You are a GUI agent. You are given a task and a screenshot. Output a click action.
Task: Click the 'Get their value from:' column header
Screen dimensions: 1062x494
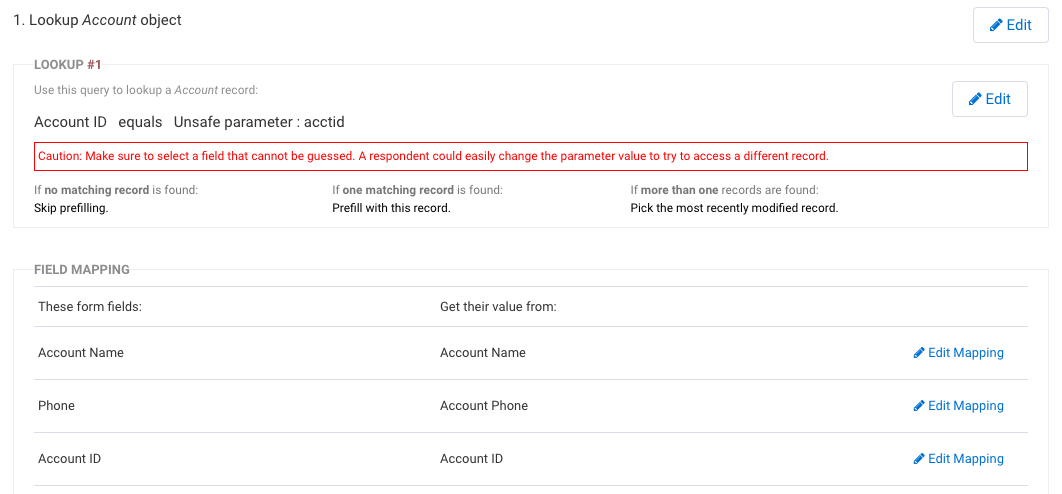coord(498,307)
